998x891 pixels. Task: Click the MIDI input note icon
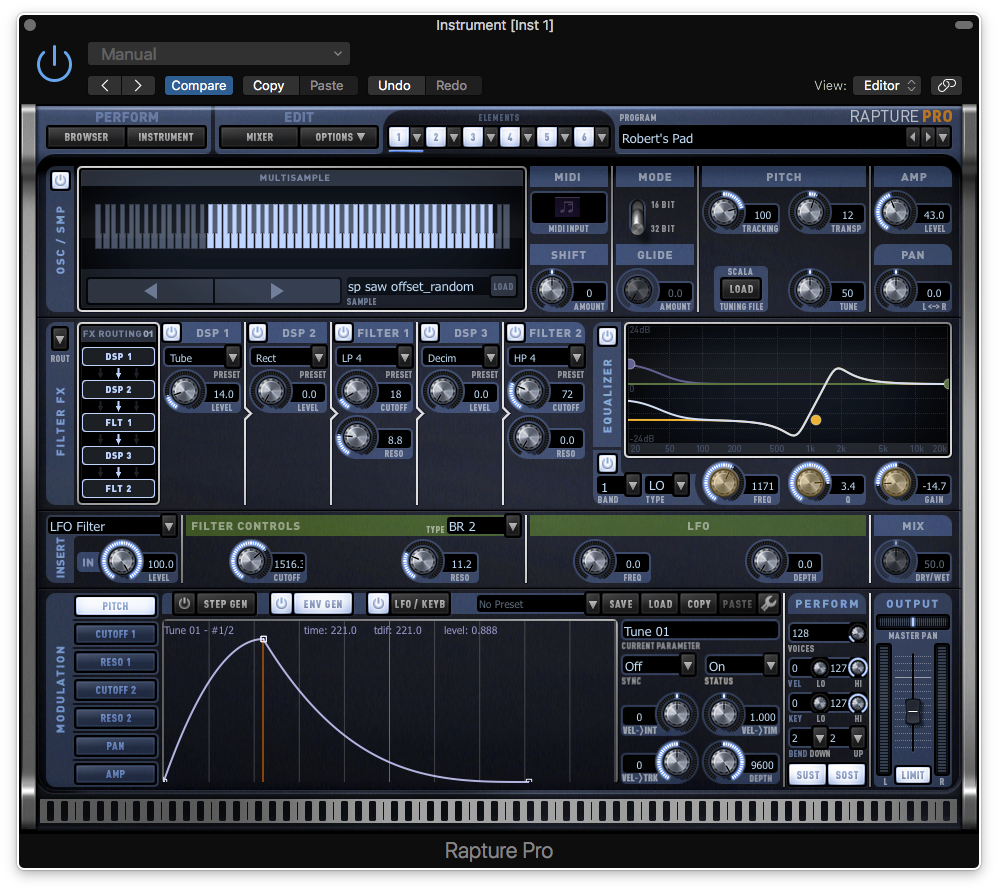point(568,208)
